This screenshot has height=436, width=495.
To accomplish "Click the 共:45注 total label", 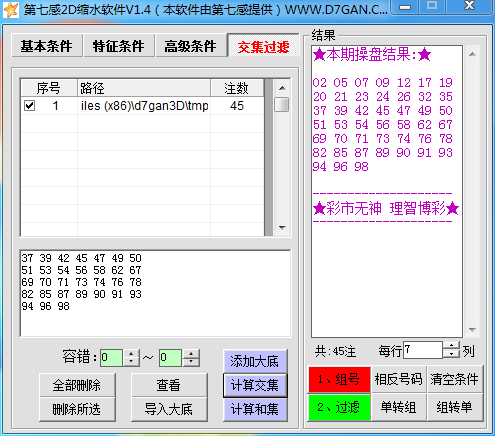I will 335,351.
